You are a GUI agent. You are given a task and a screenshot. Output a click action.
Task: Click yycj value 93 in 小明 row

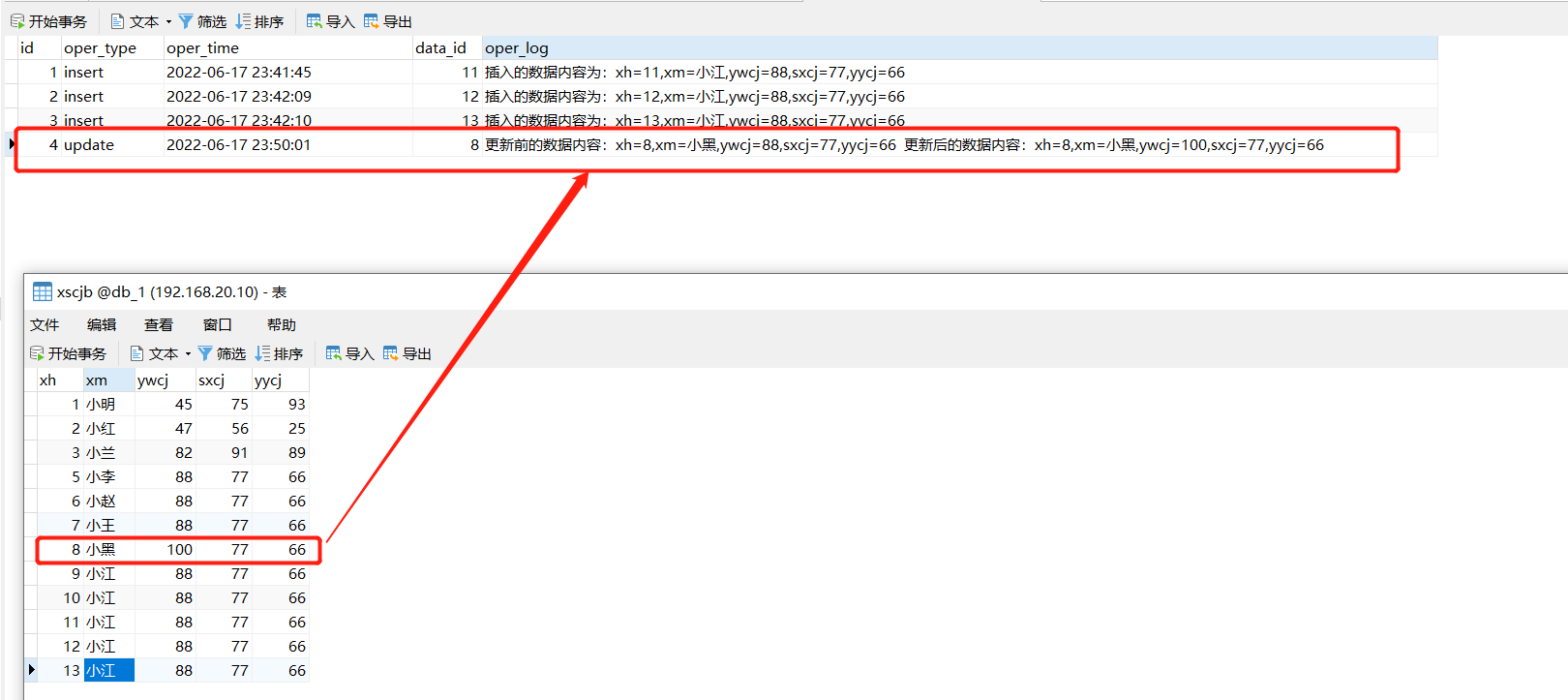click(281, 405)
